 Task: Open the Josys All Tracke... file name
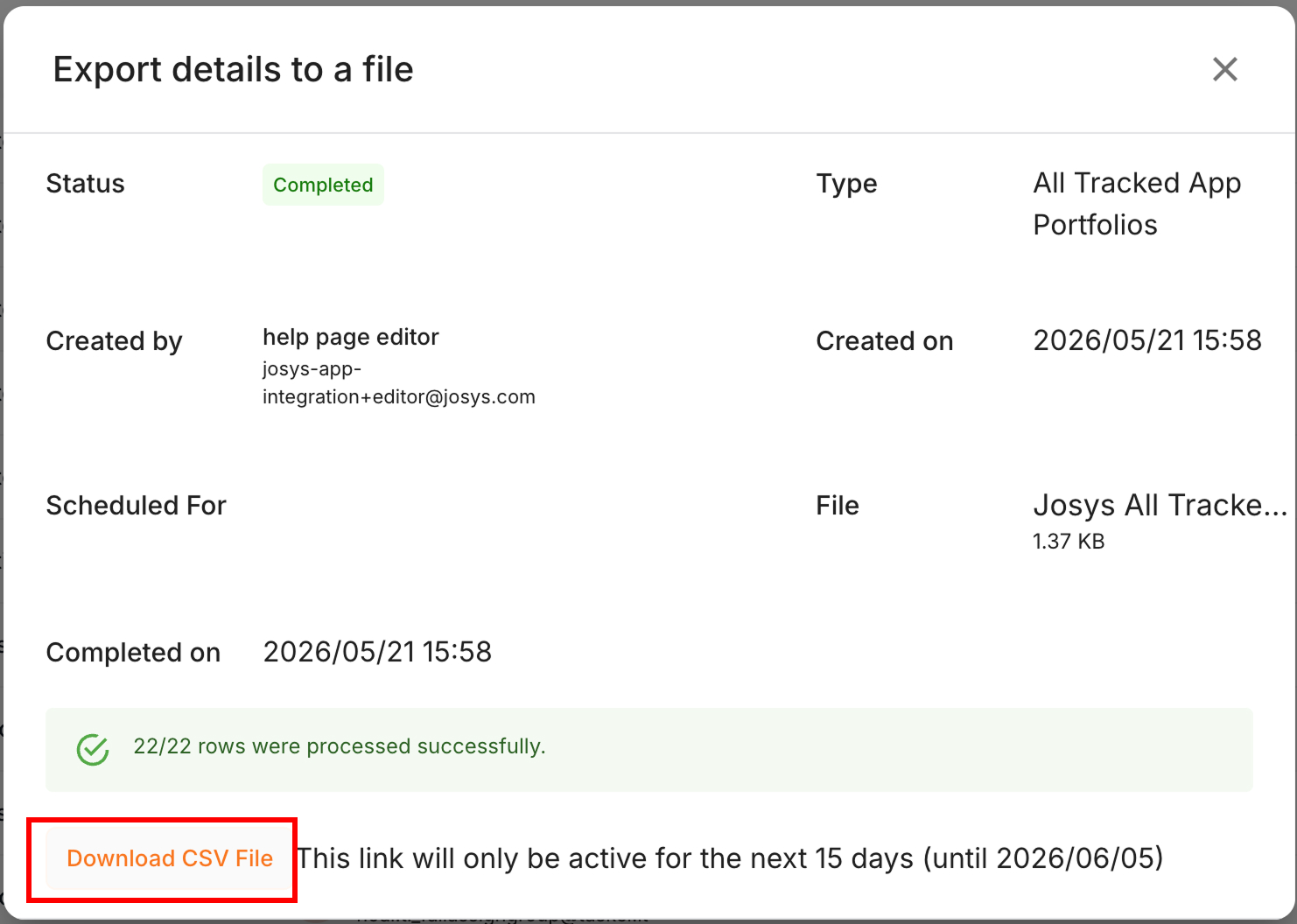pos(1160,505)
